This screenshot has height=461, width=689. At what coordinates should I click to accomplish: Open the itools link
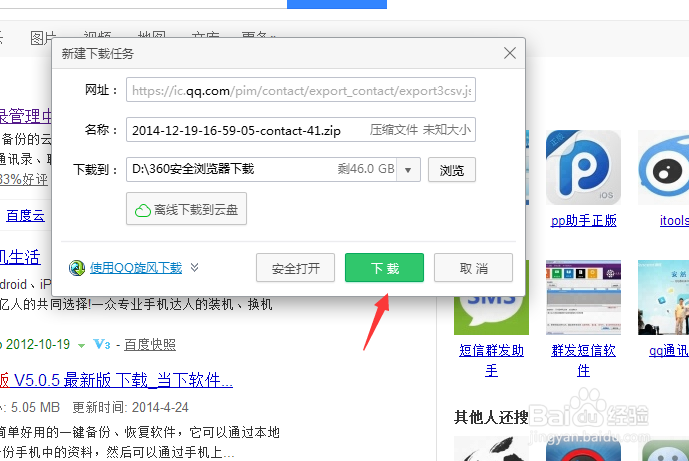pos(674,220)
